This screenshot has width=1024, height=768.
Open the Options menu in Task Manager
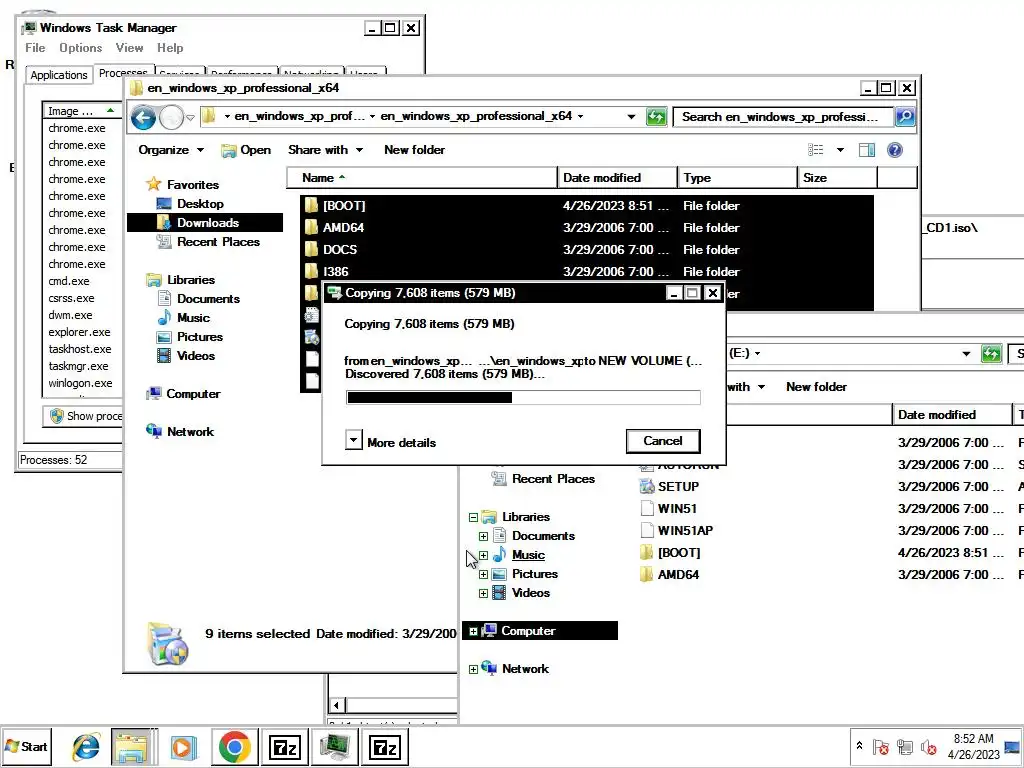pos(80,48)
